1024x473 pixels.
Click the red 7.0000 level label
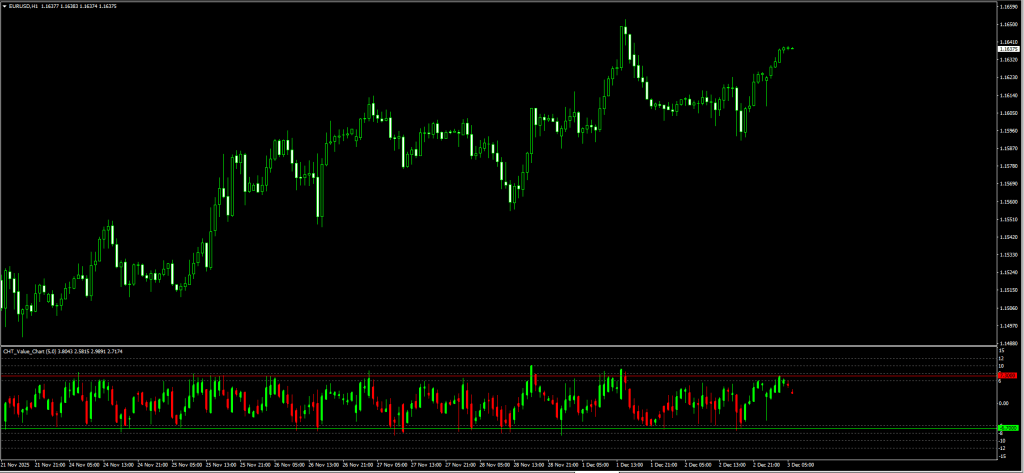click(1009, 376)
